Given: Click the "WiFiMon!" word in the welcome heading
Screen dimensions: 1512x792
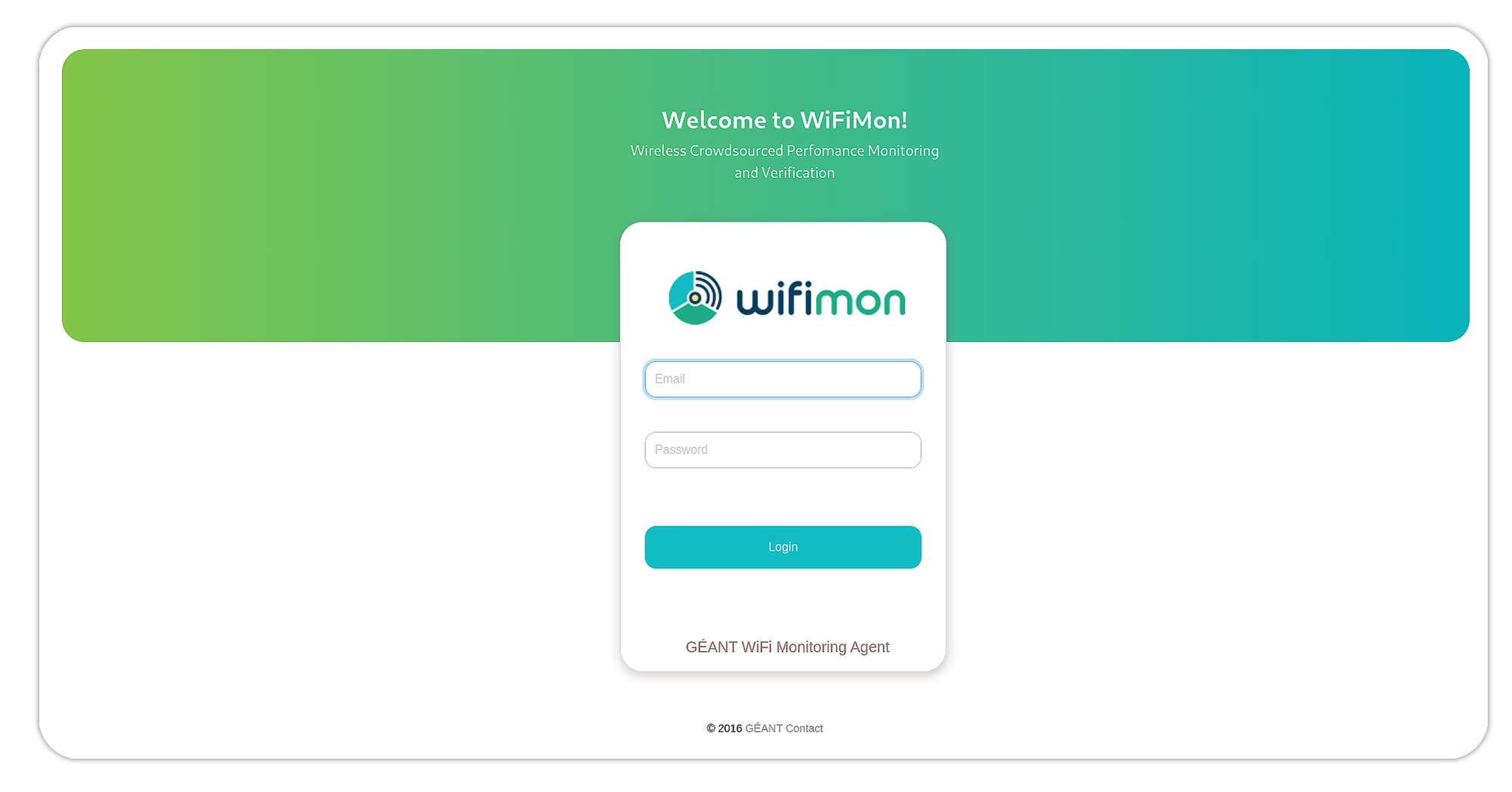Looking at the screenshot, I should click(x=854, y=120).
